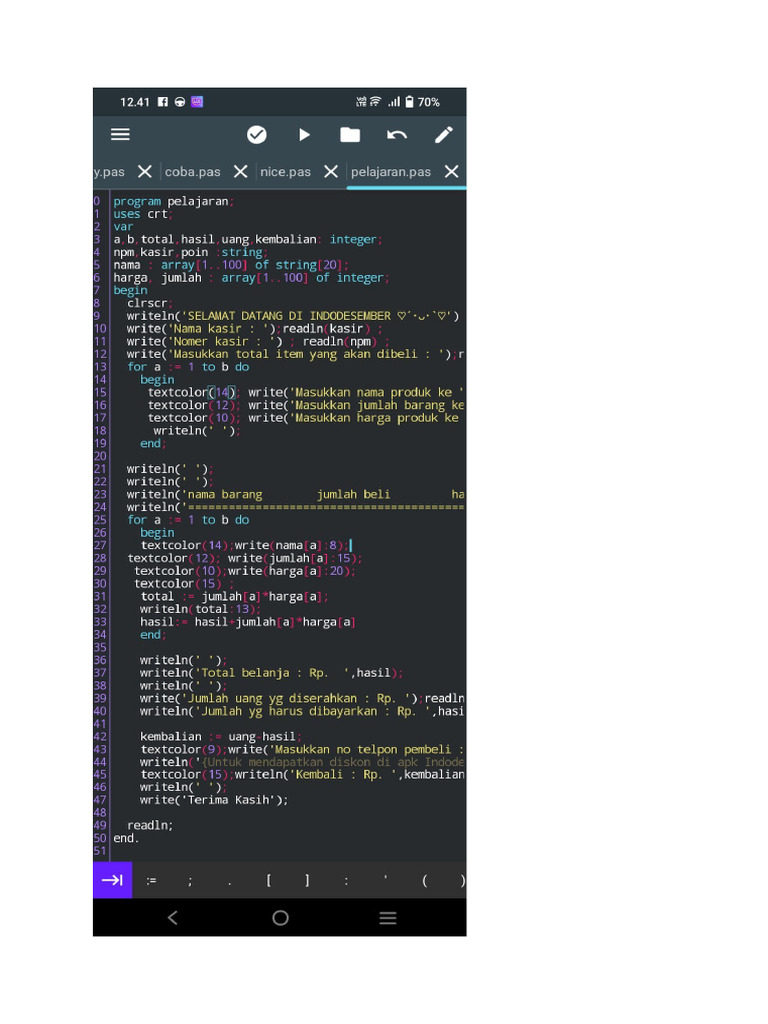This screenshot has width=768, height=1024.
Task: Place cursor on 'program pelajaran' line
Action: (x=172, y=201)
